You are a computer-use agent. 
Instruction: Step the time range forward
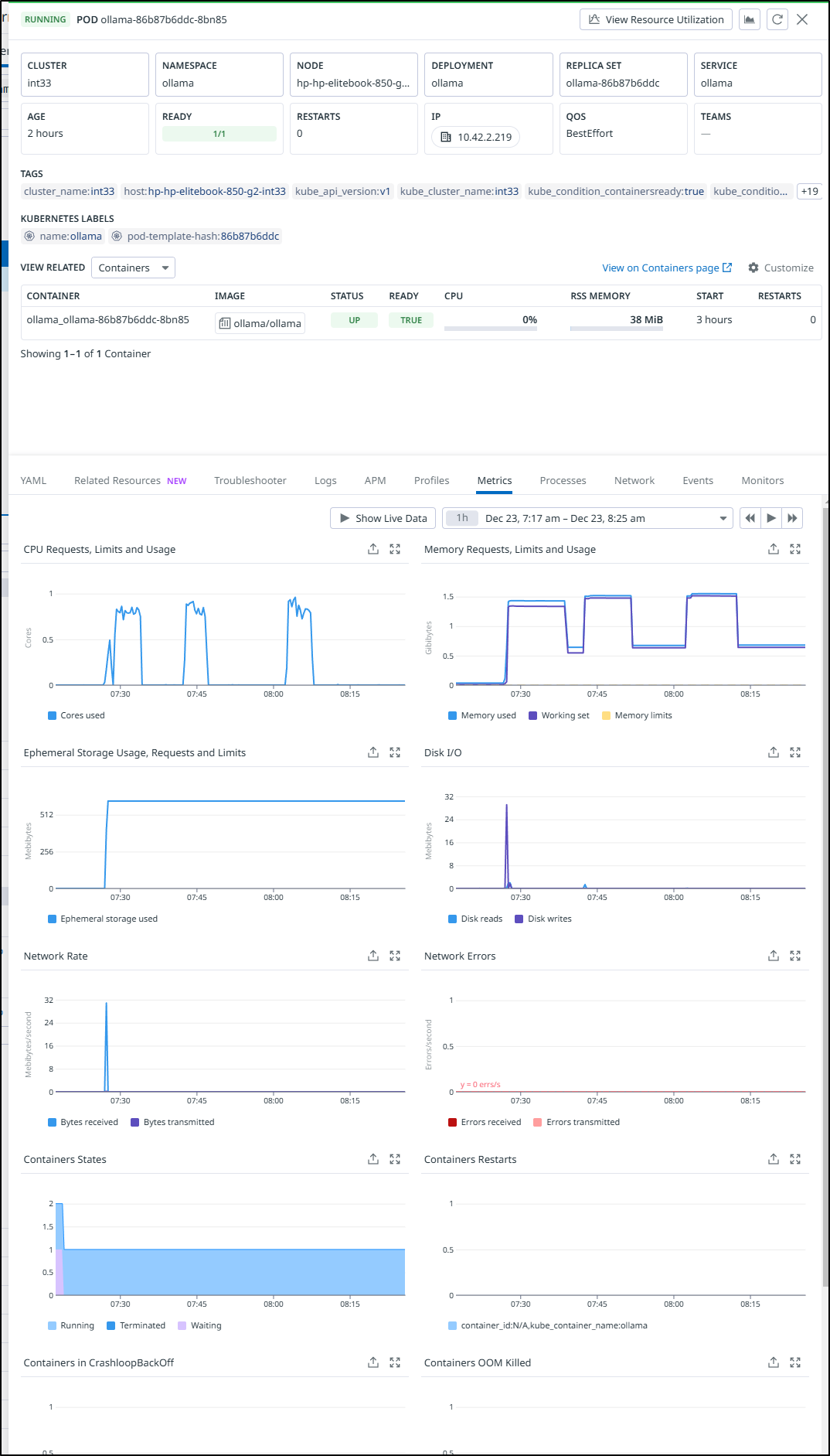tap(792, 518)
